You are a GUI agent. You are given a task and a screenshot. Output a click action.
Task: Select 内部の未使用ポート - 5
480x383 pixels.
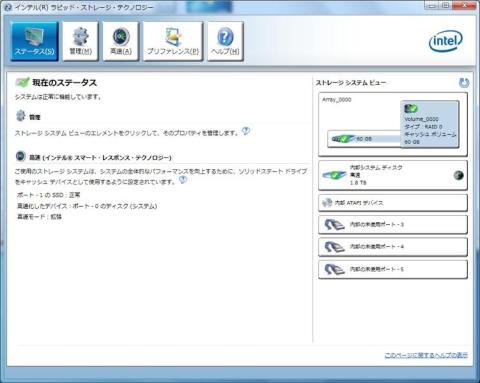click(393, 269)
